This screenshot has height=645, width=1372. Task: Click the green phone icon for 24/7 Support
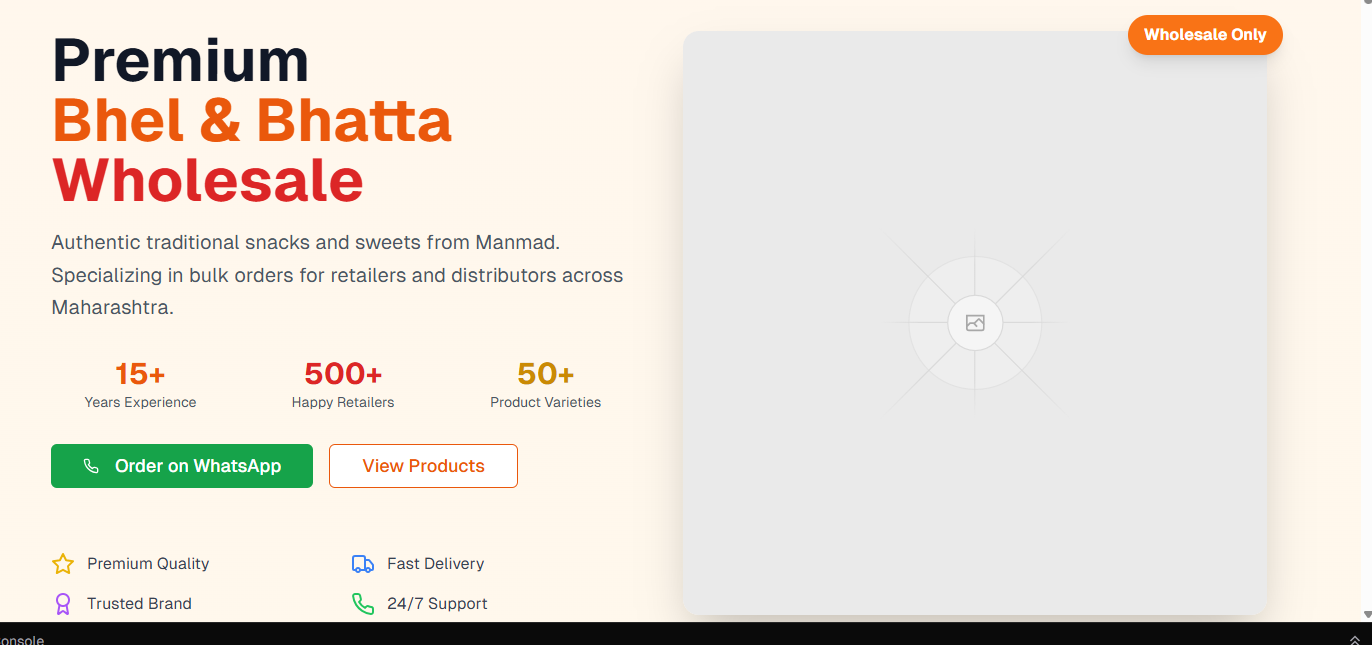click(363, 604)
